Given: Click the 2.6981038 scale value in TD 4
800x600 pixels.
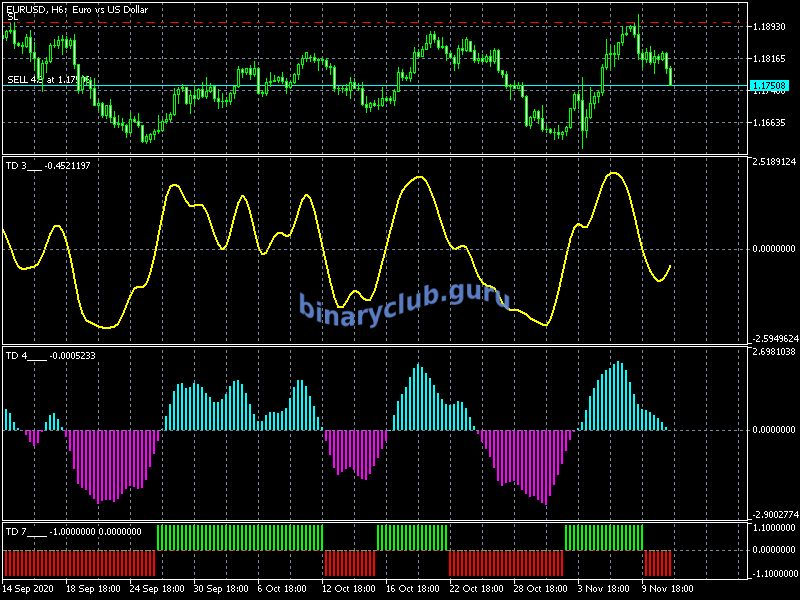Looking at the screenshot, I should click(x=773, y=352).
